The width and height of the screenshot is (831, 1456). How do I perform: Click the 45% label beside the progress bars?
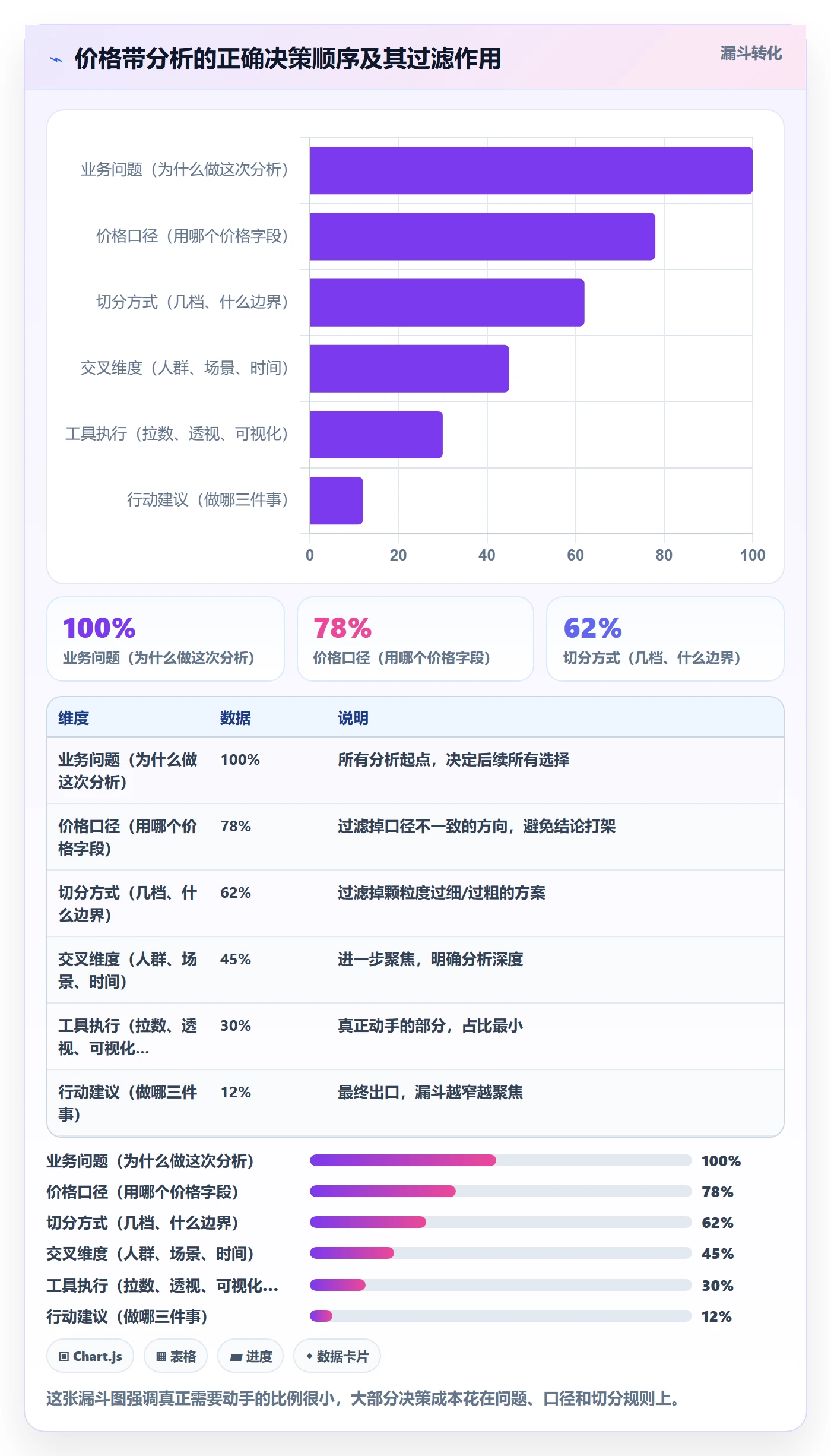718,1254
